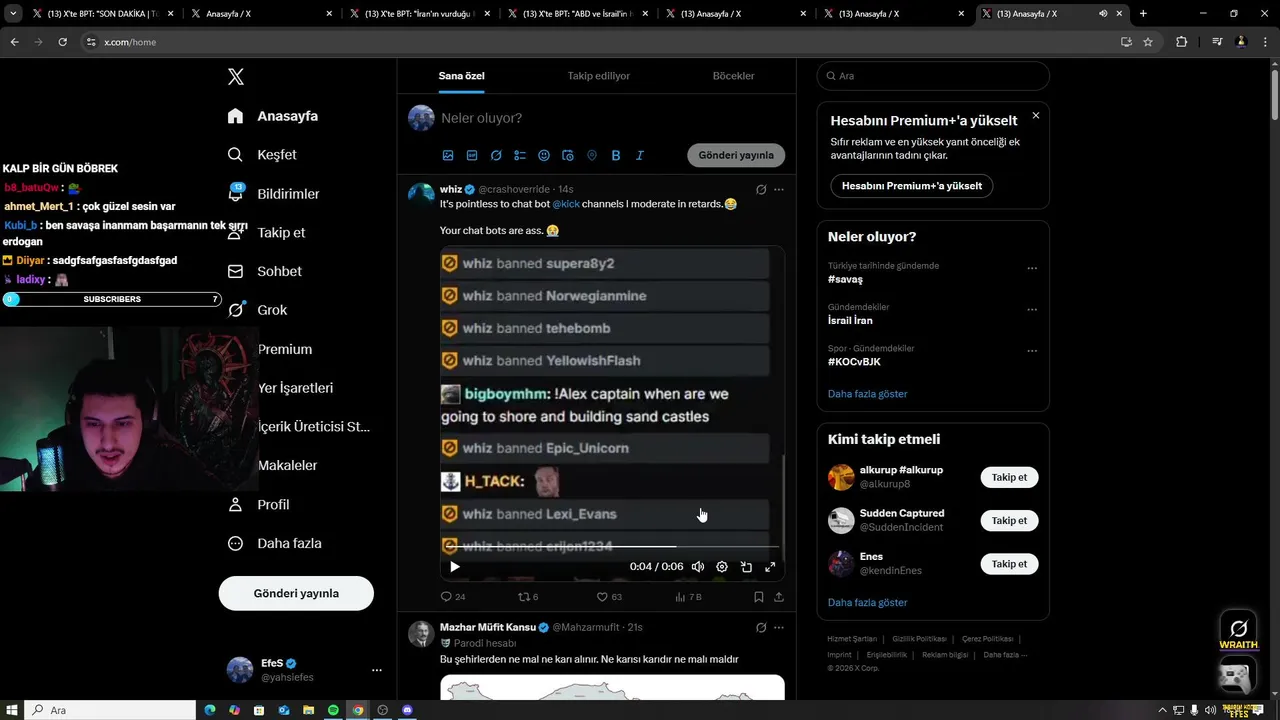
Task: View analytics of whiz's post
Action: pos(688,597)
